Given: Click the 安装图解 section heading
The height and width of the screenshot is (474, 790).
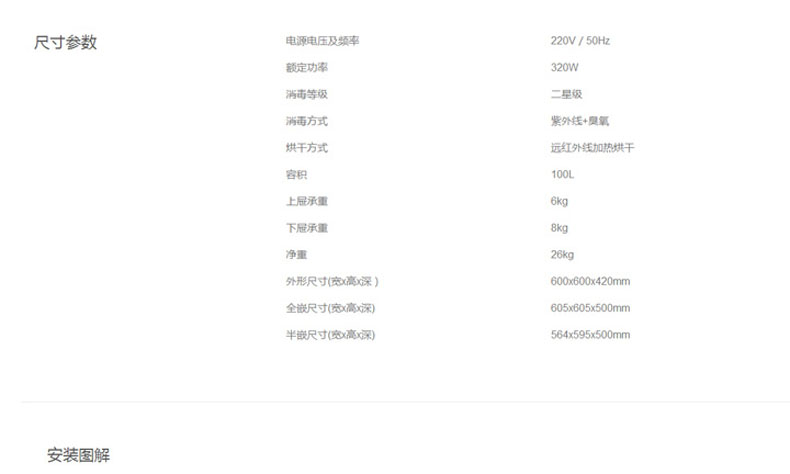Looking at the screenshot, I should point(79,455).
